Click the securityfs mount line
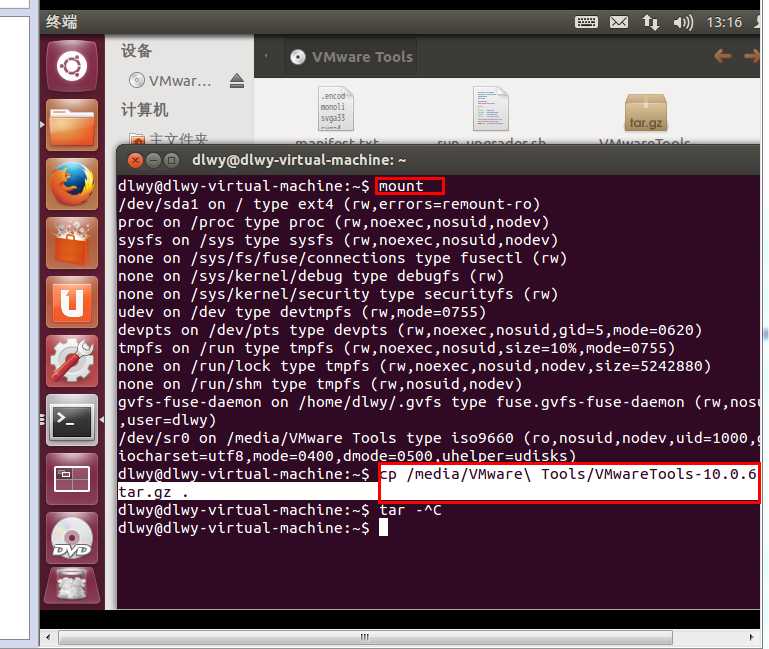Image resolution: width=769 pixels, height=649 pixels. [338, 294]
